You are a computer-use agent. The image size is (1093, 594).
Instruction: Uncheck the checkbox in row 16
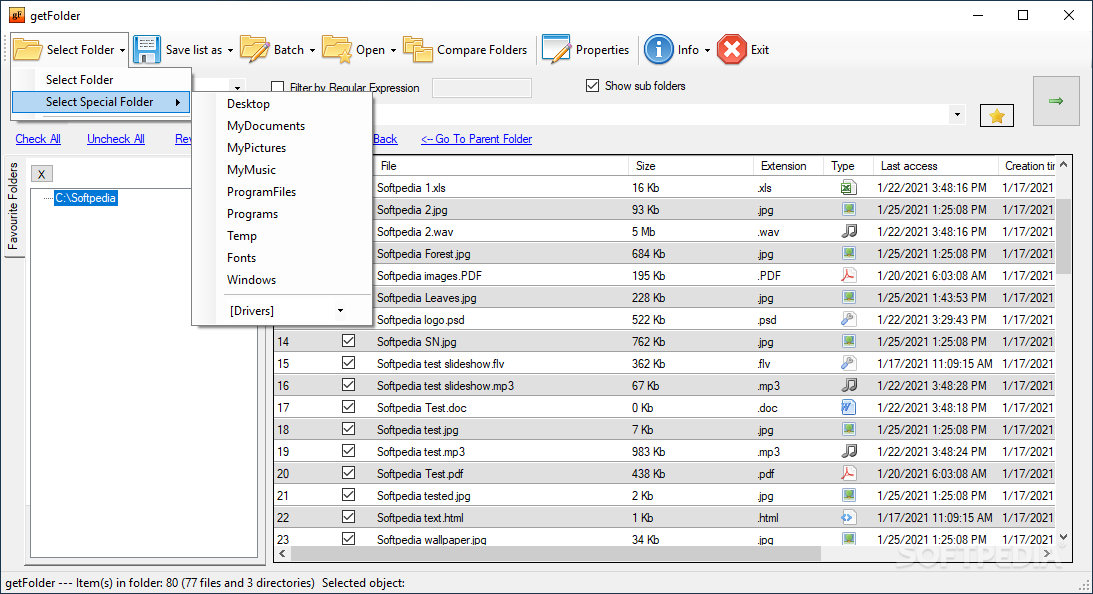(349, 385)
